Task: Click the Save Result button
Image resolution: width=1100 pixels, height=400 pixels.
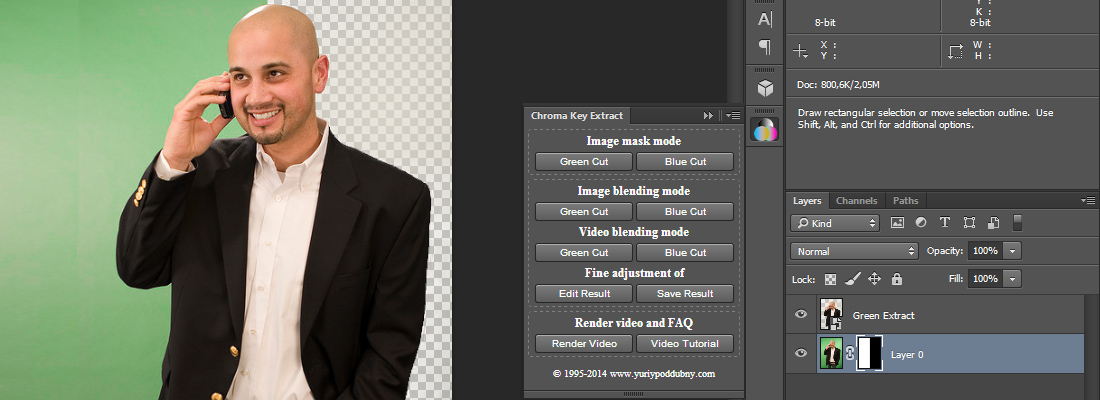Action: click(x=685, y=293)
